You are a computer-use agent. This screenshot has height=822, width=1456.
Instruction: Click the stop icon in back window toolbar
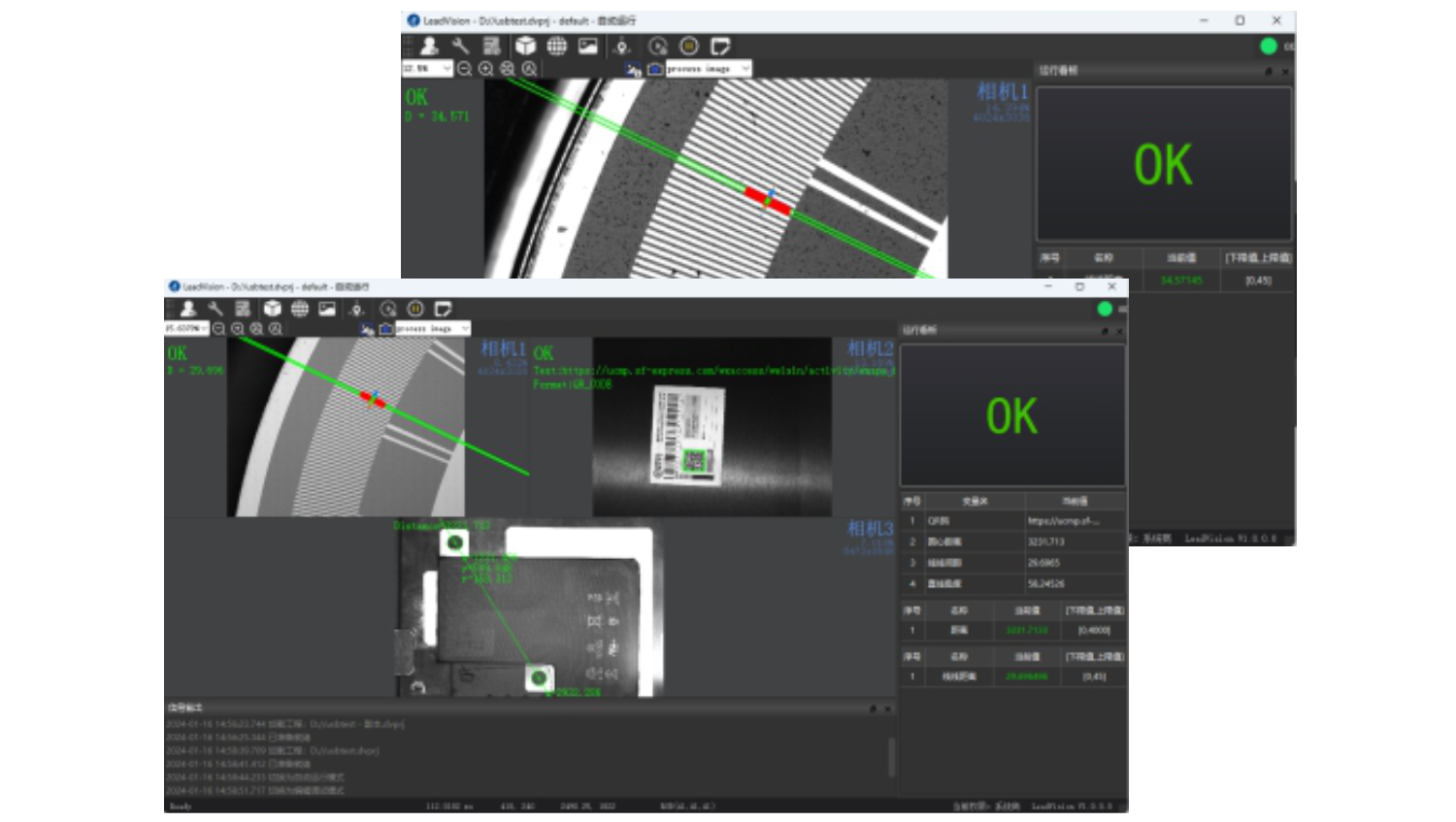click(x=689, y=46)
